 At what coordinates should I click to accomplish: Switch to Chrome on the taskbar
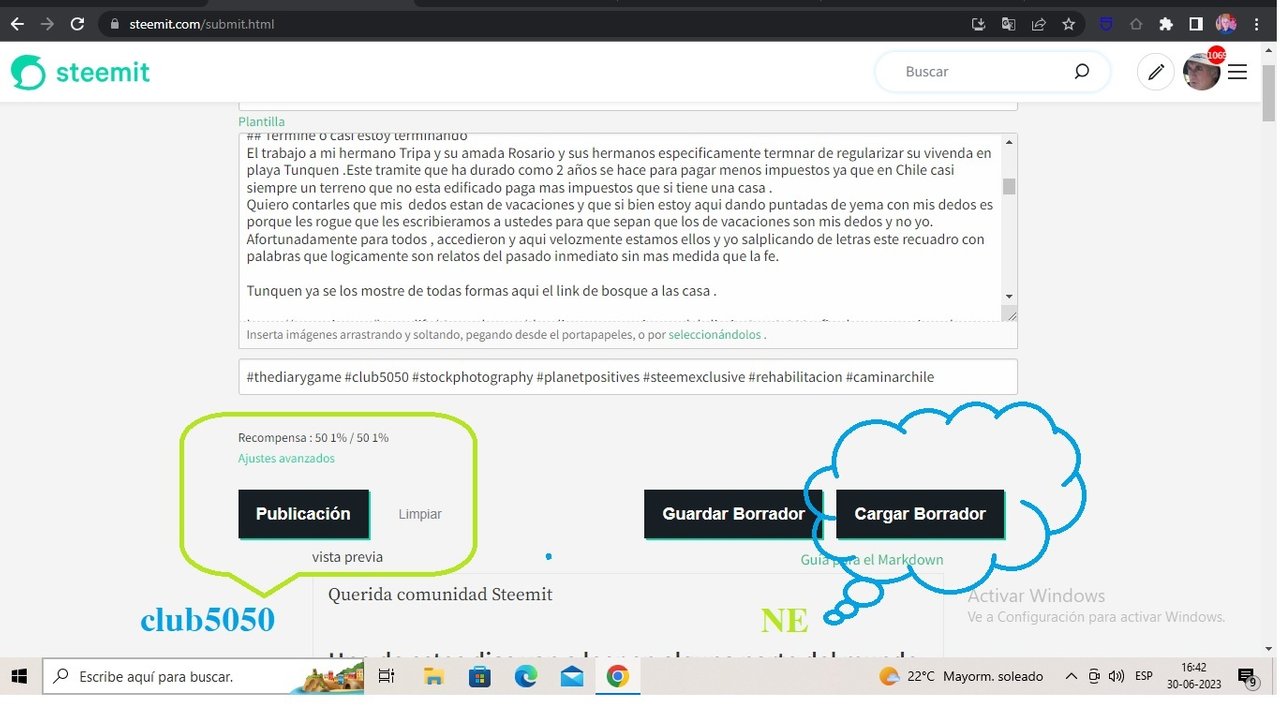[617, 676]
